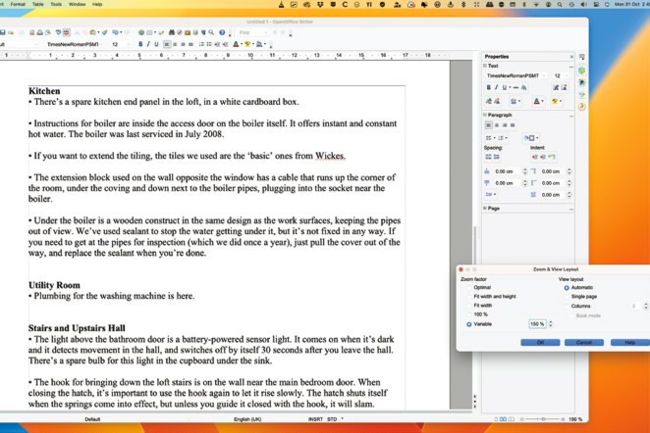Expand the Page section in the sidebar
The width and height of the screenshot is (650, 433).
tap(486, 208)
